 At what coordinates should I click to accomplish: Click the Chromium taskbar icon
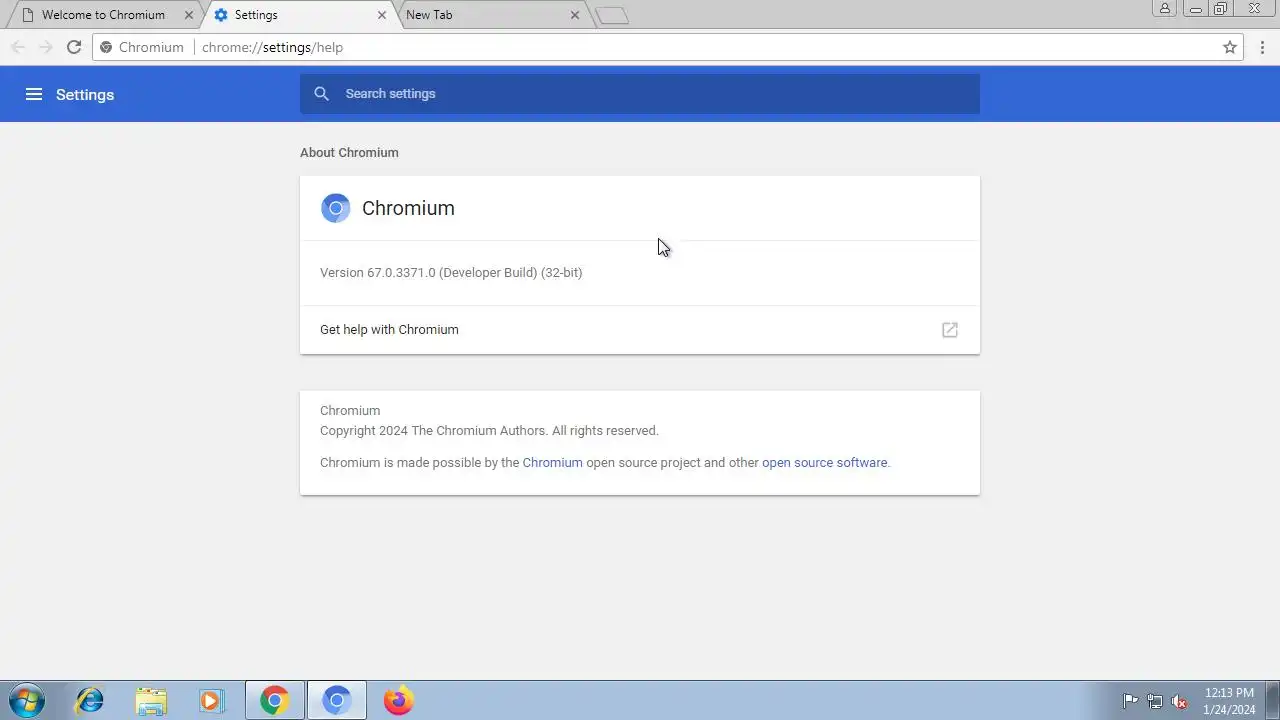click(337, 700)
